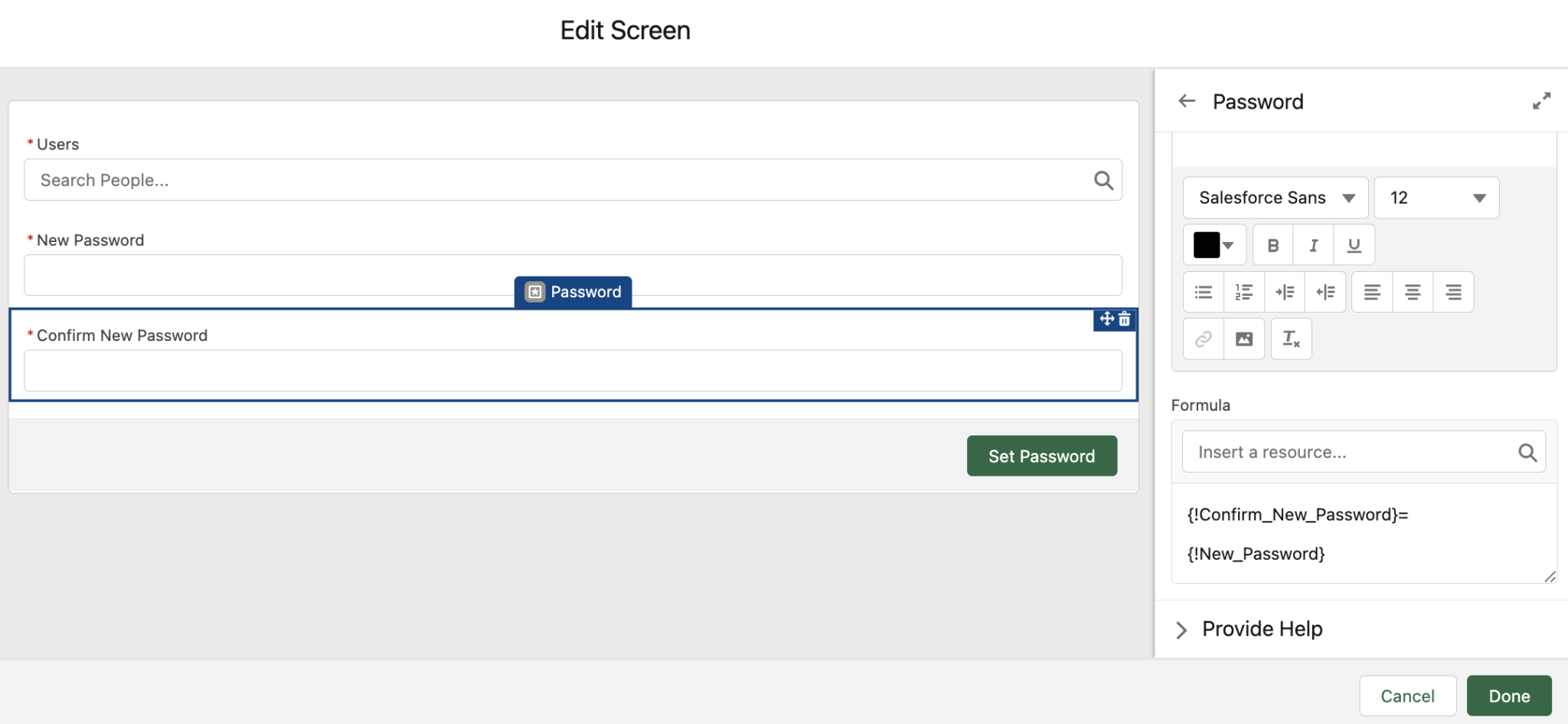
Task: Open the font size dropdown showing 12
Action: tap(1436, 197)
